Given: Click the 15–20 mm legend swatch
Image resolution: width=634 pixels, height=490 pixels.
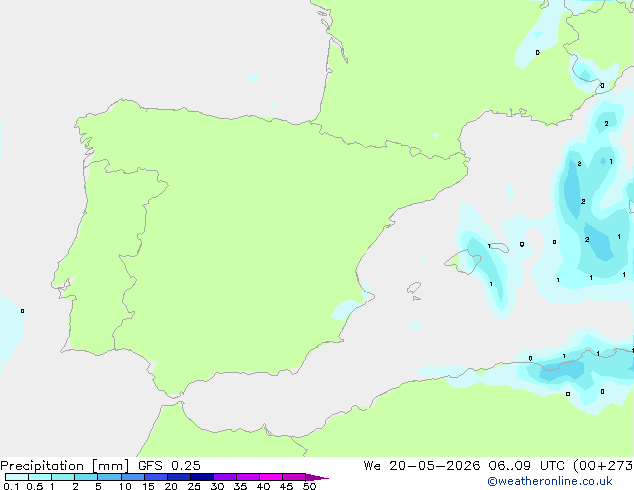Looking at the screenshot, I should tap(156, 477).
